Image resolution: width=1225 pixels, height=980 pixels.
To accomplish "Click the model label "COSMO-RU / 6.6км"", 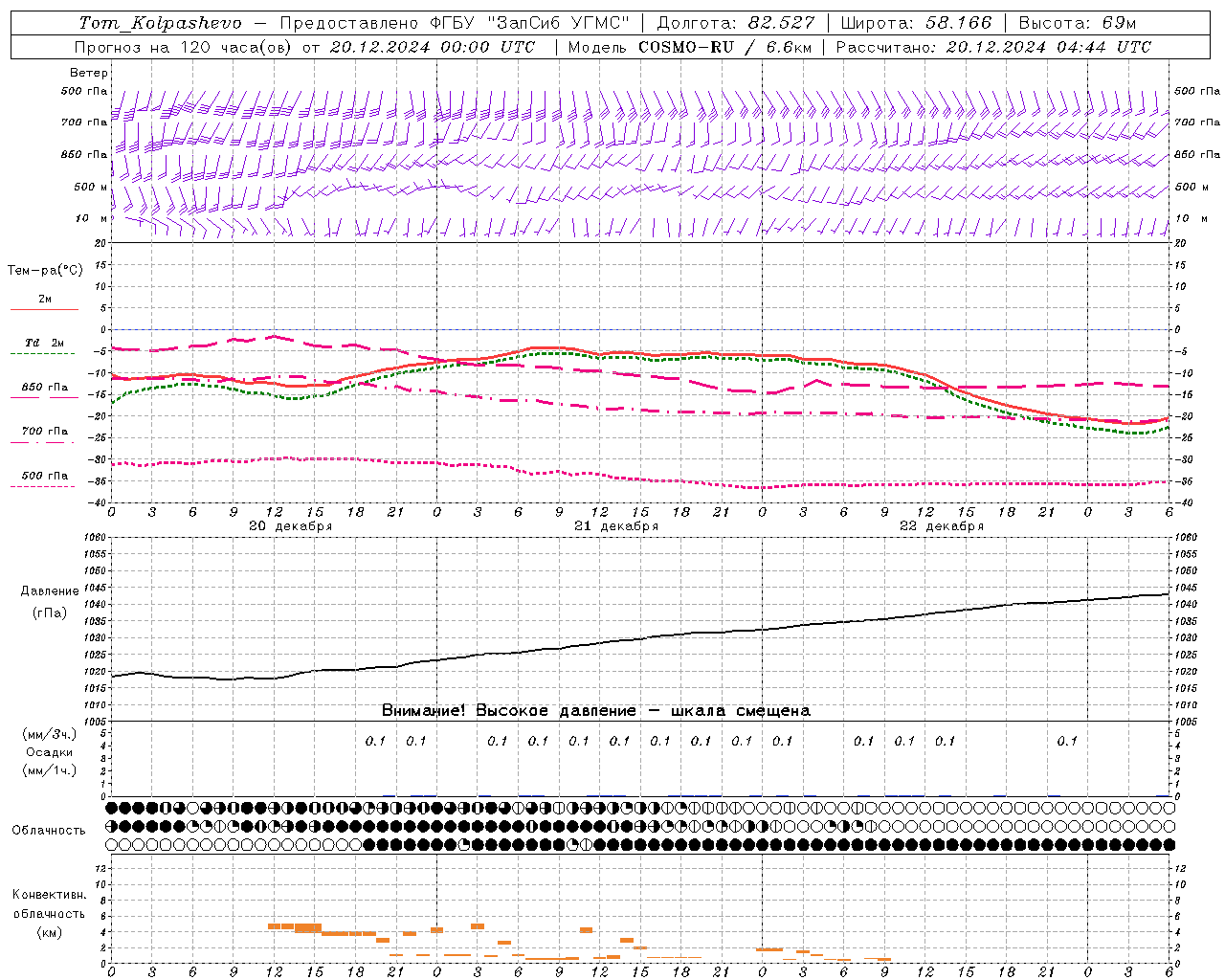I will (x=724, y=47).
